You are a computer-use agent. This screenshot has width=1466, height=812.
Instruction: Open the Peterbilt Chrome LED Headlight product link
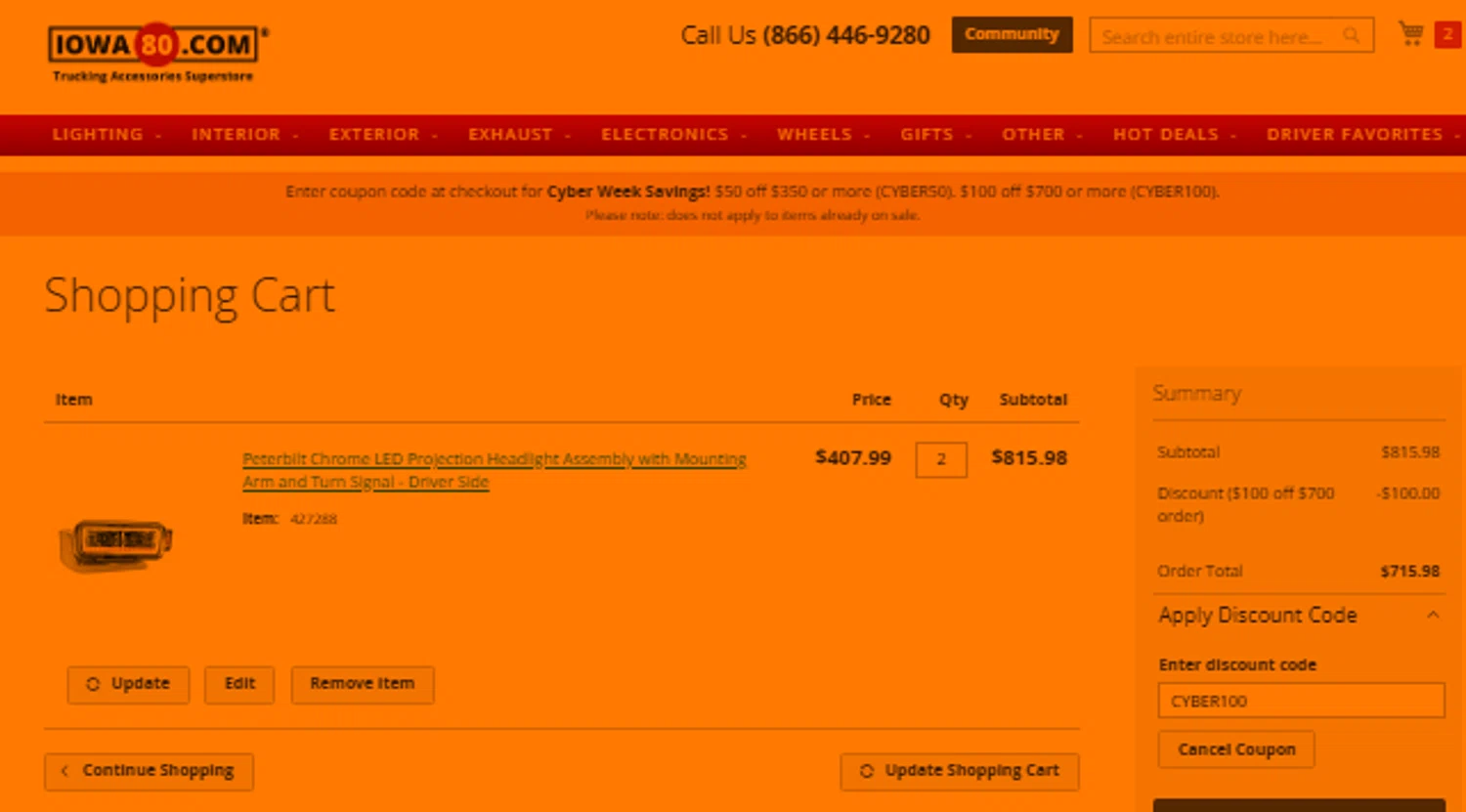pyautogui.click(x=495, y=470)
